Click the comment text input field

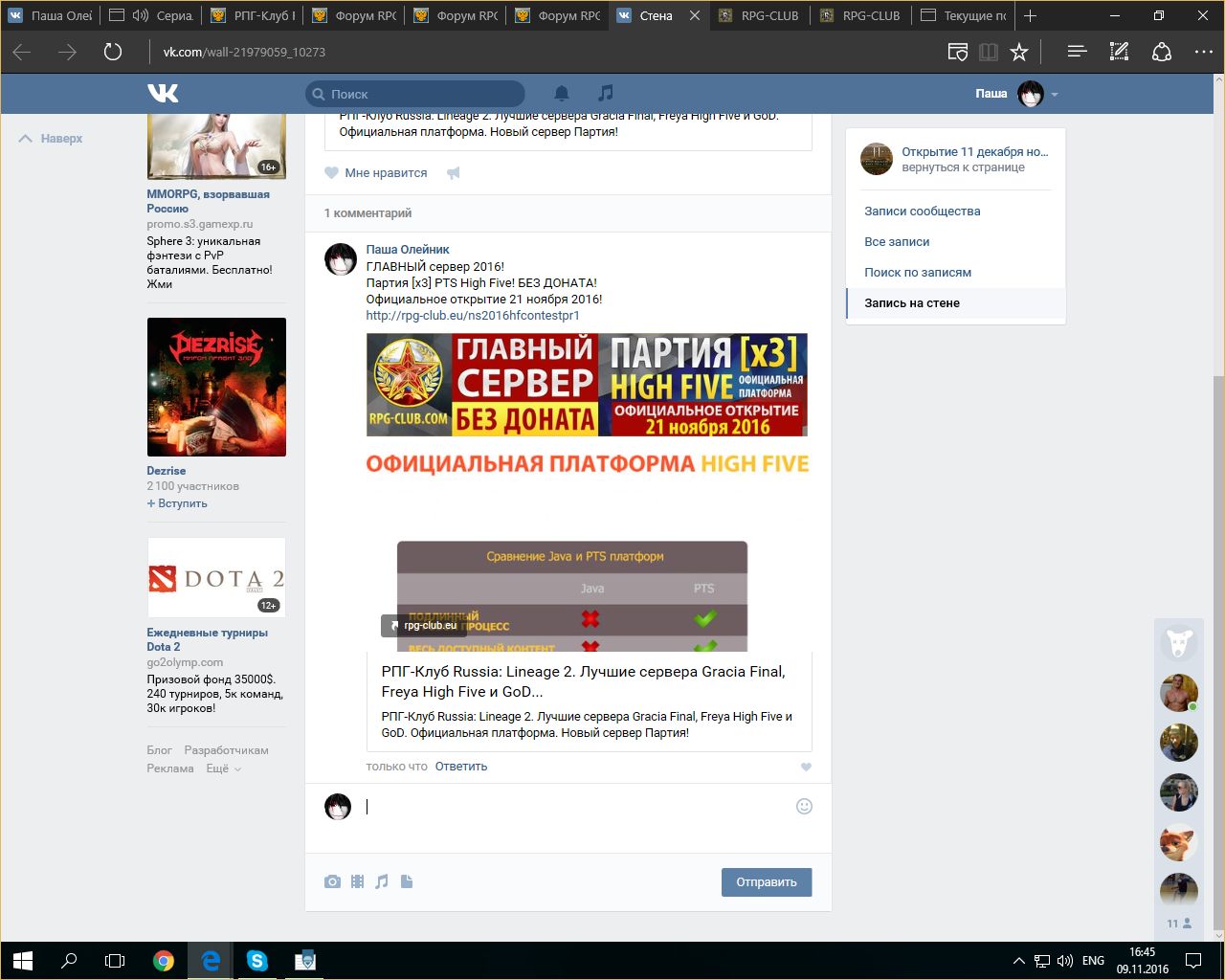pos(574,807)
